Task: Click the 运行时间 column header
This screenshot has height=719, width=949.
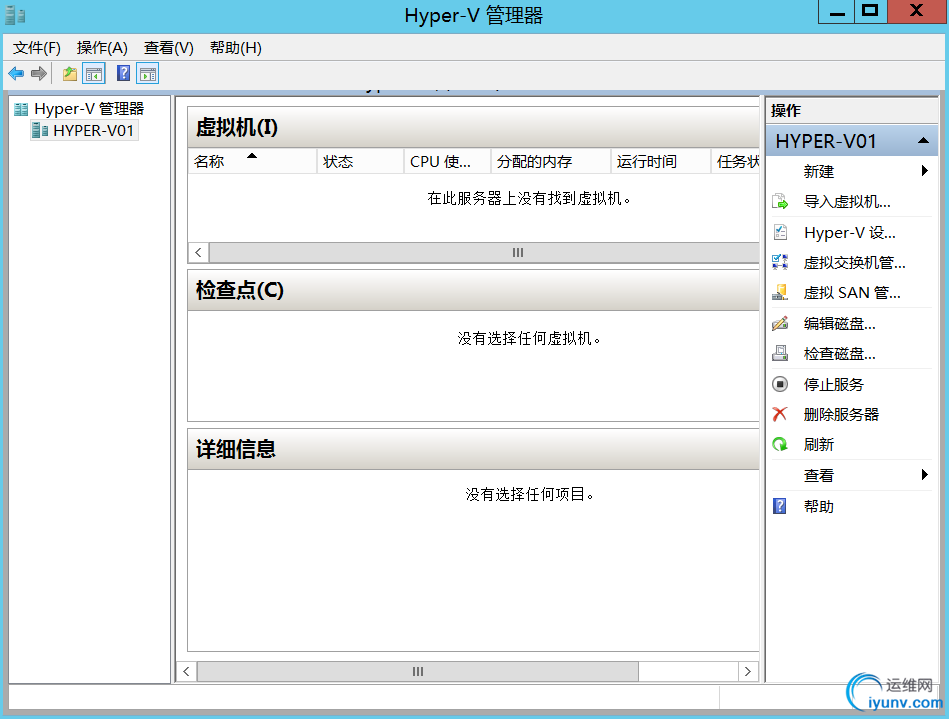Action: click(661, 161)
